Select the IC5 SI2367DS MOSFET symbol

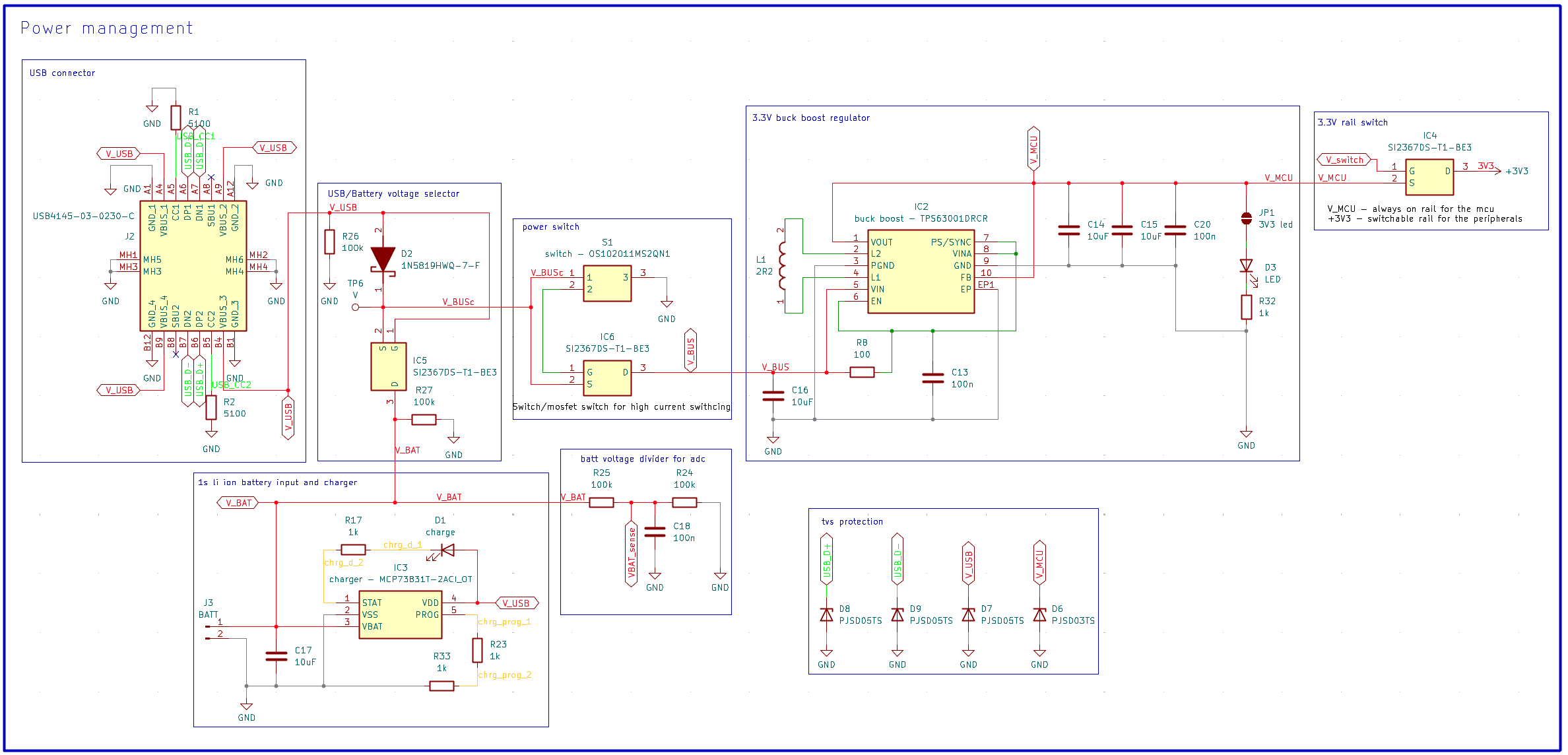pos(389,366)
